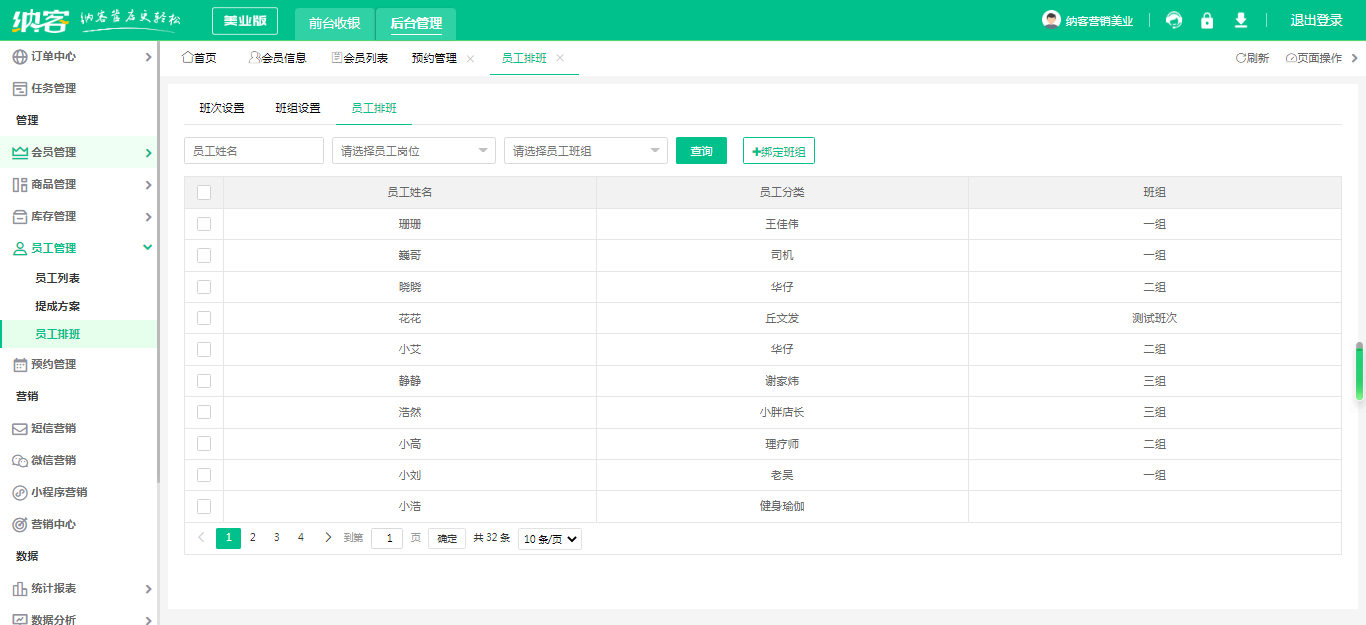Image resolution: width=1366 pixels, height=625 pixels.
Task: Open the 10条/页 page size dropdown
Action: pyautogui.click(x=549, y=539)
